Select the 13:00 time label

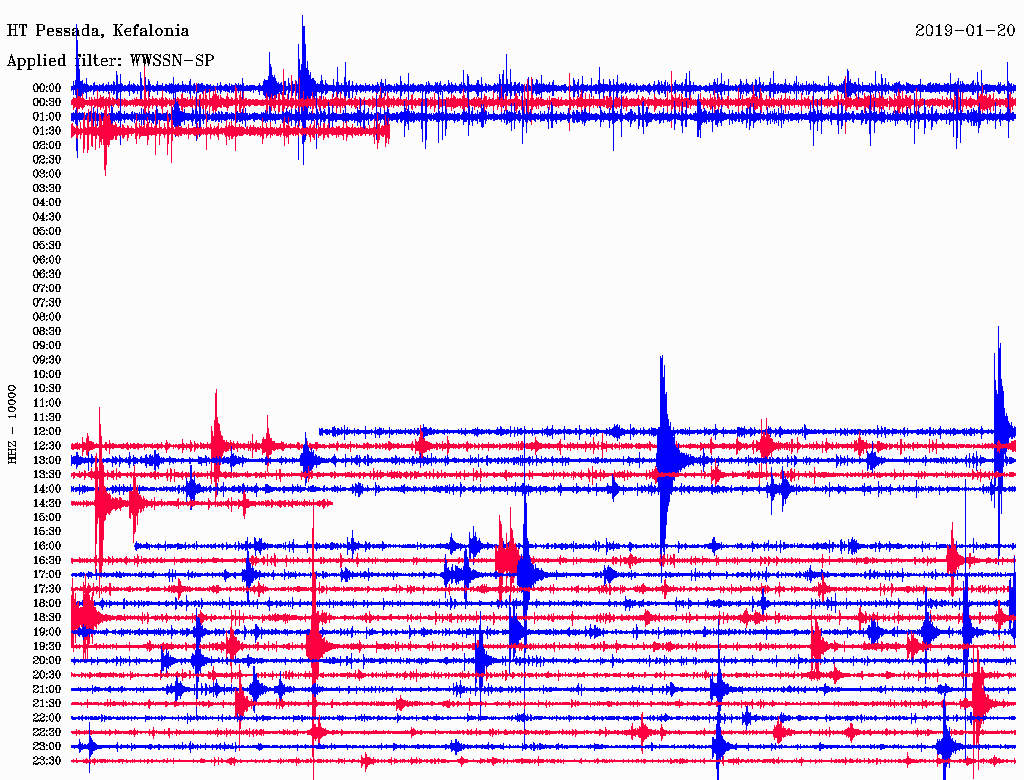coord(47,461)
